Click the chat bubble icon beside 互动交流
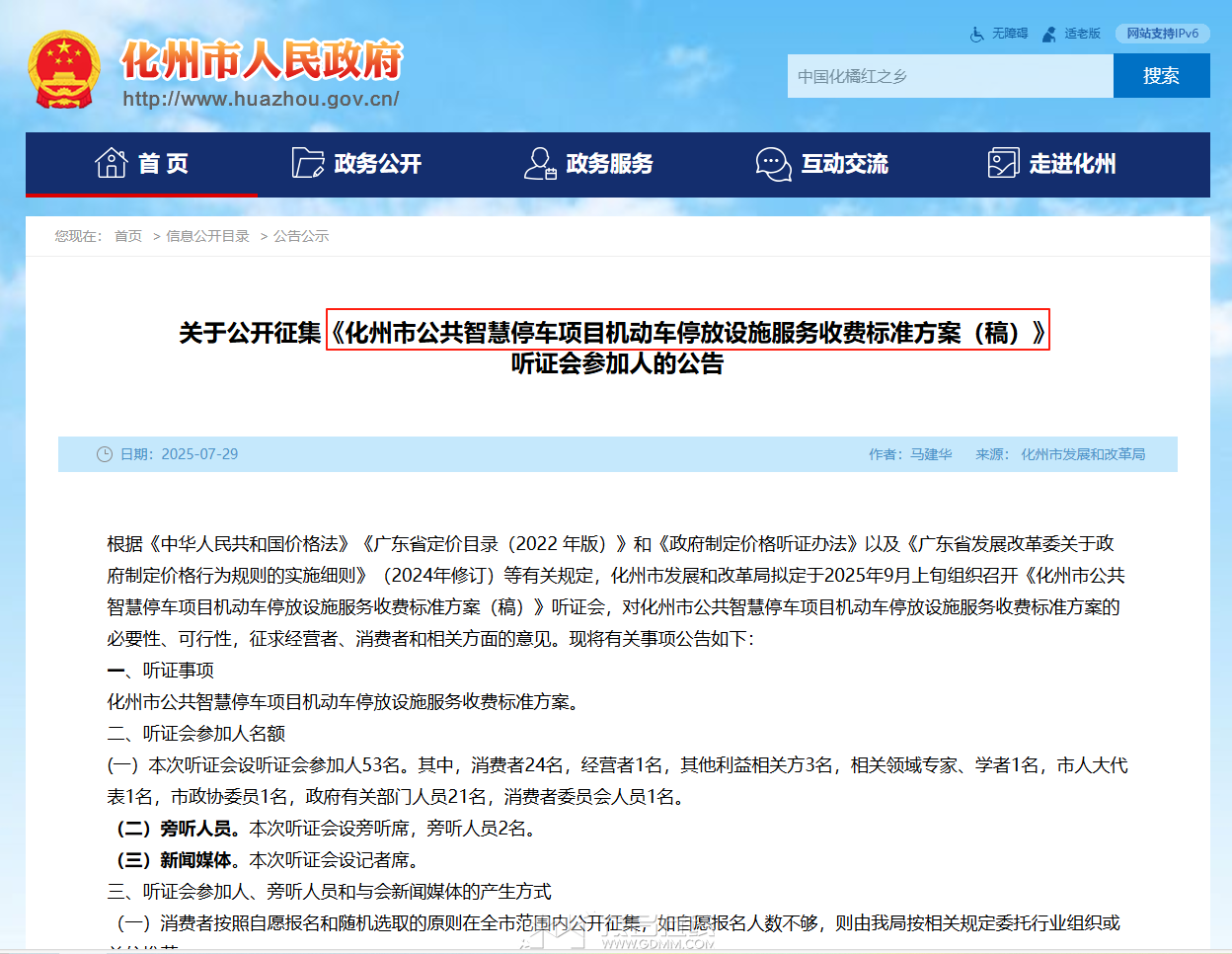1232x954 pixels. [773, 164]
